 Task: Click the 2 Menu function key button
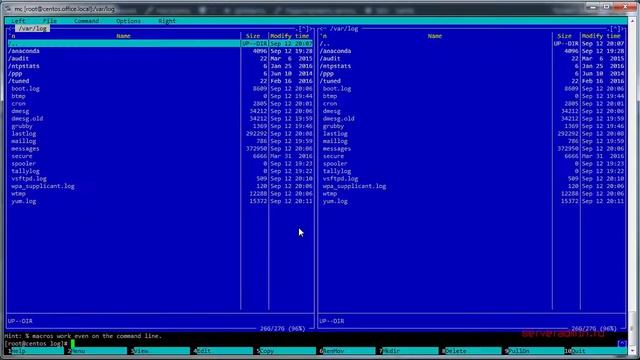[97, 351]
